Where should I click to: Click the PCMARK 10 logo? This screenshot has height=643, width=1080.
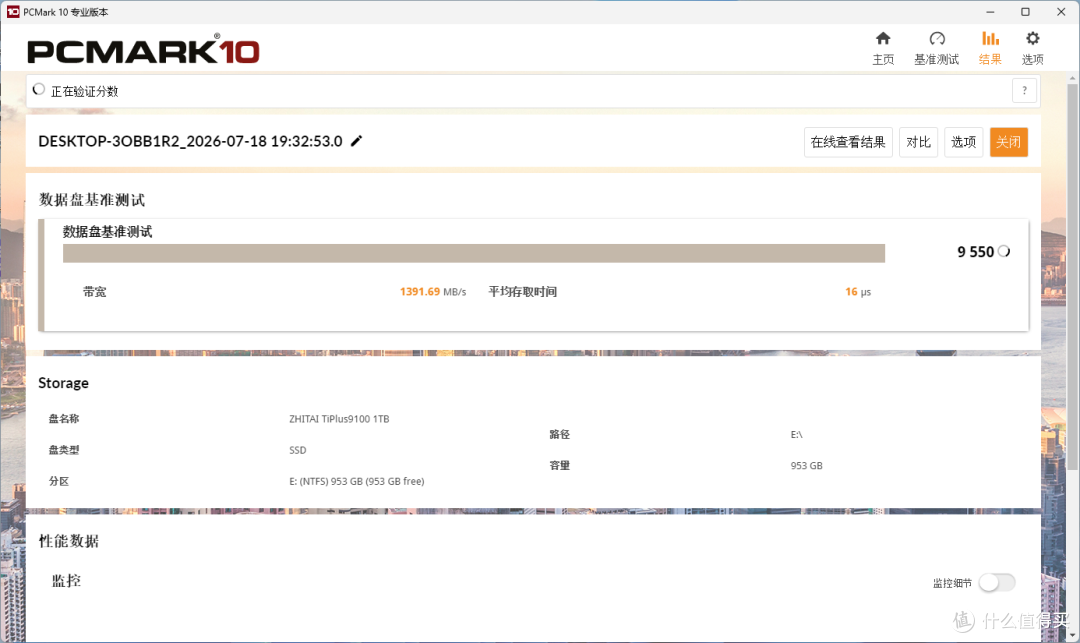[143, 50]
